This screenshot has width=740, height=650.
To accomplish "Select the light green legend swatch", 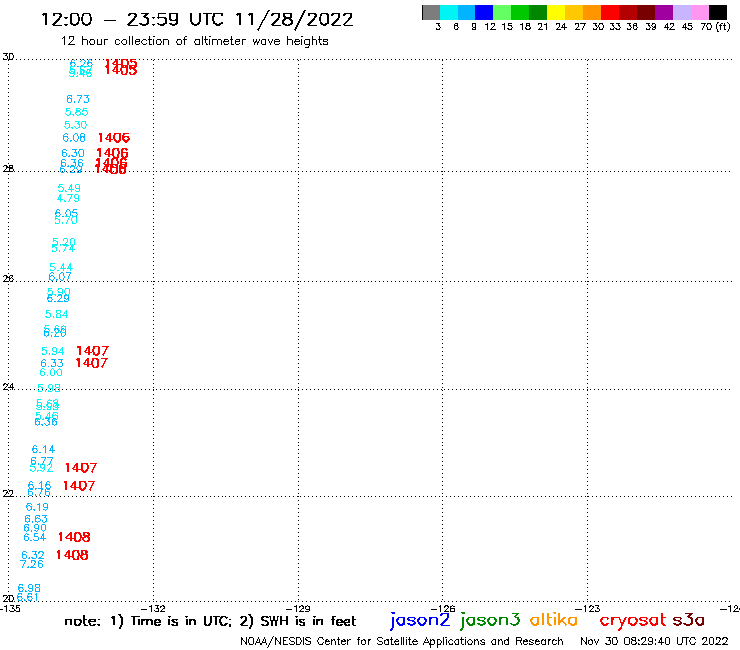I will point(502,12).
